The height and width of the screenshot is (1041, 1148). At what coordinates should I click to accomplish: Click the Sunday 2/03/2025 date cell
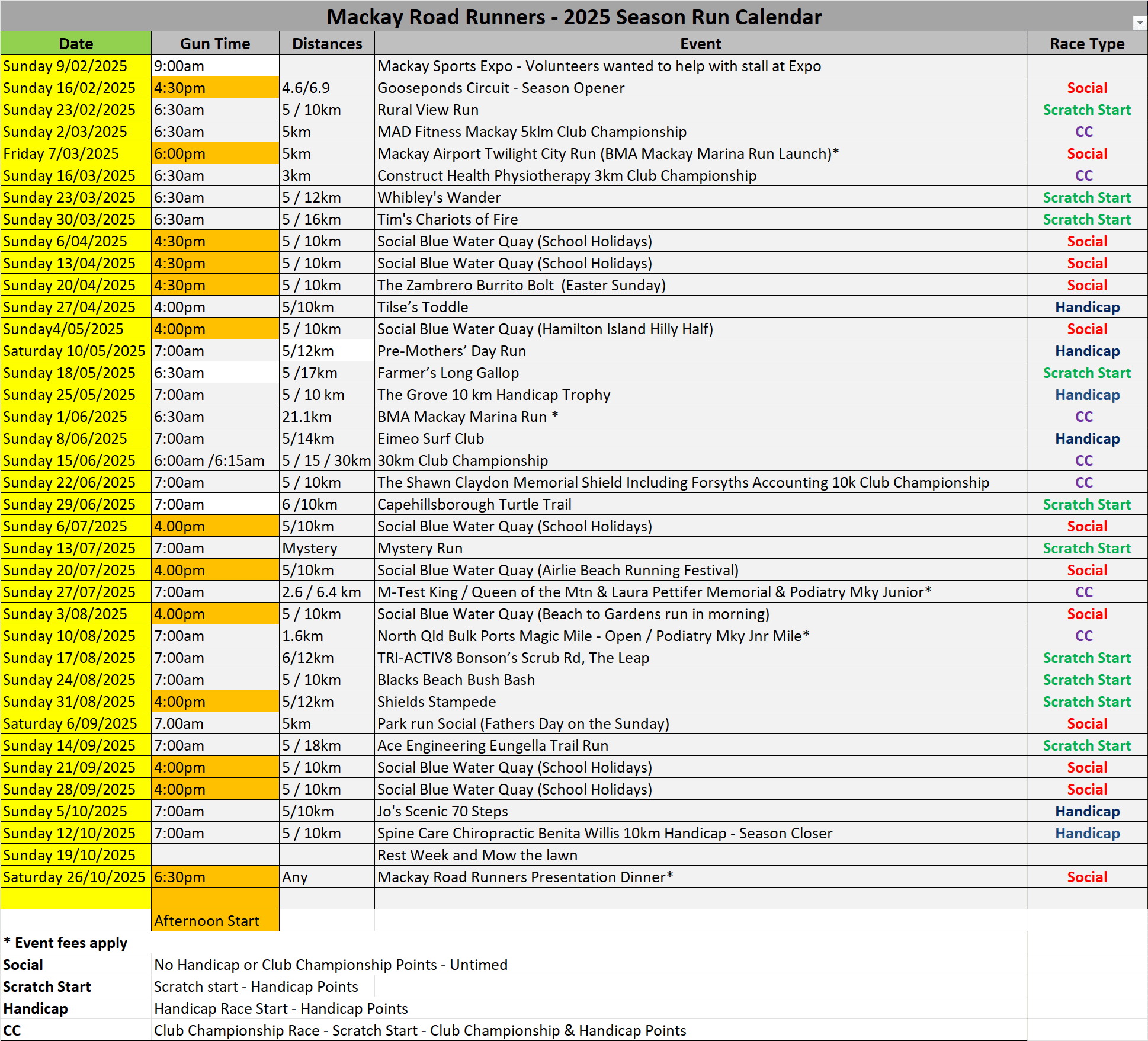[x=76, y=132]
